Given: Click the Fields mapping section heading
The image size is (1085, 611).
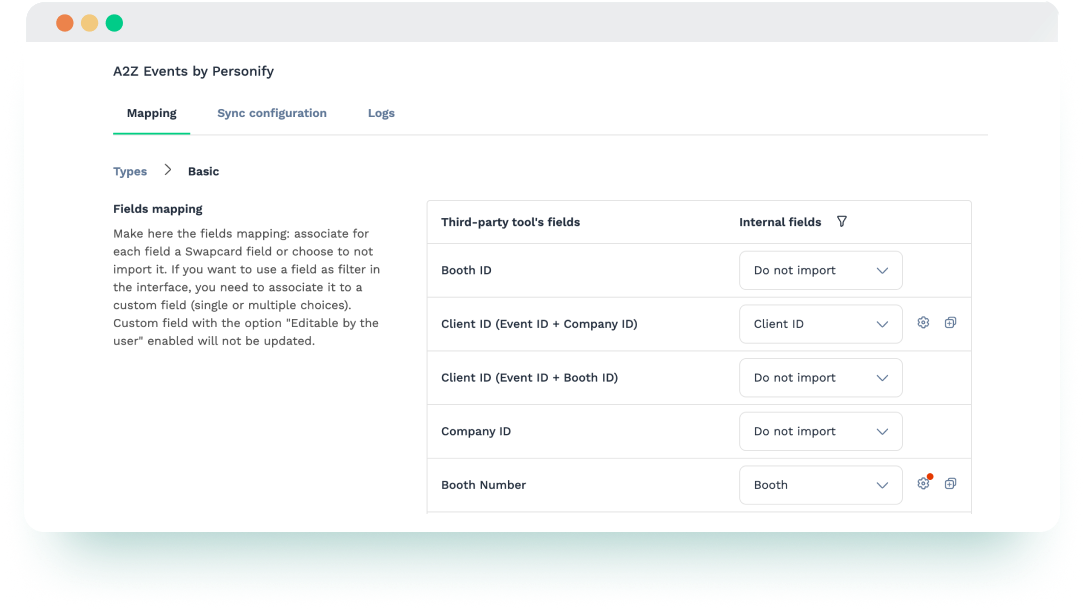Looking at the screenshot, I should click(157, 209).
